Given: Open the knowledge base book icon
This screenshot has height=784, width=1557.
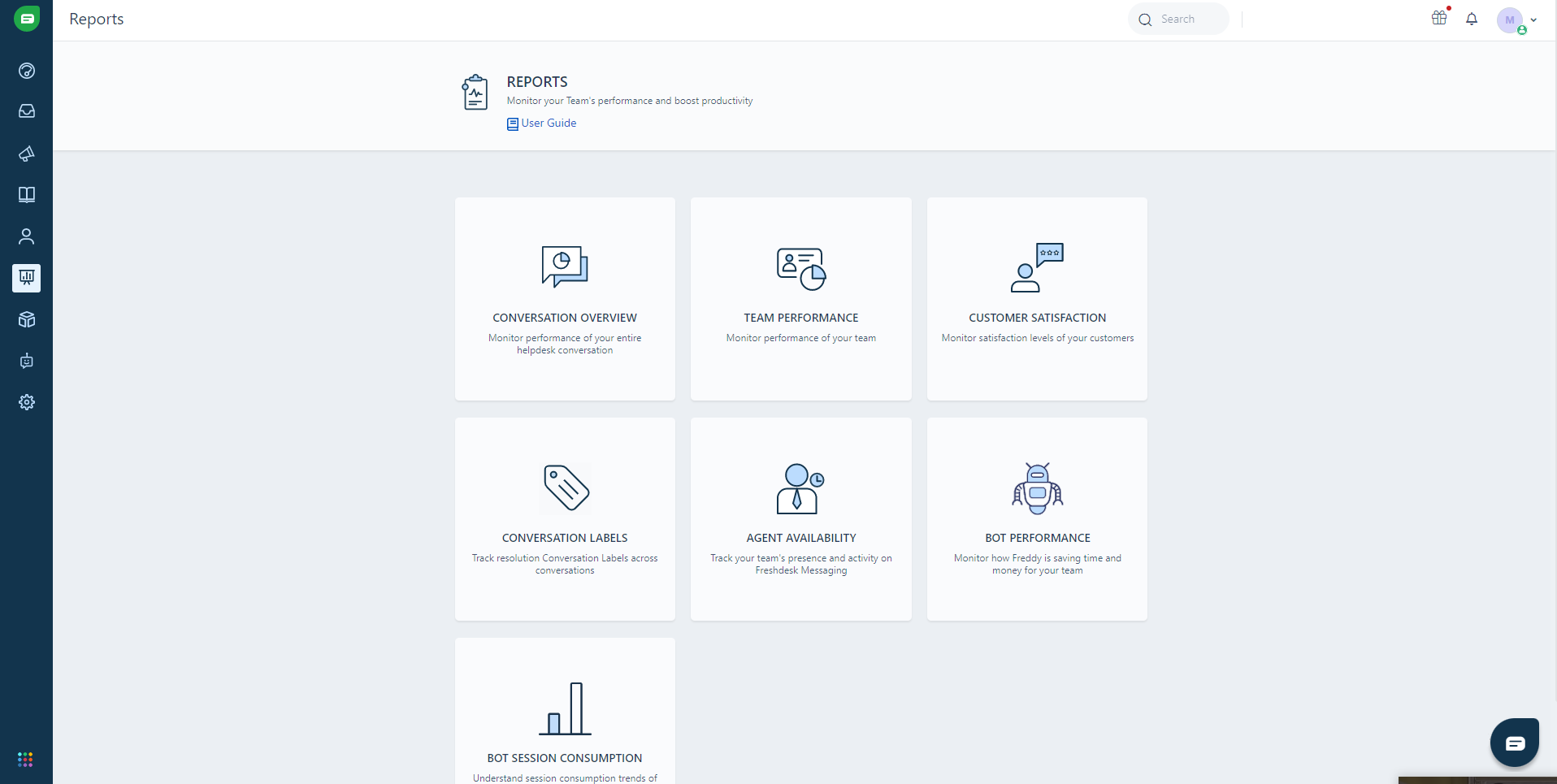Looking at the screenshot, I should click(x=27, y=195).
